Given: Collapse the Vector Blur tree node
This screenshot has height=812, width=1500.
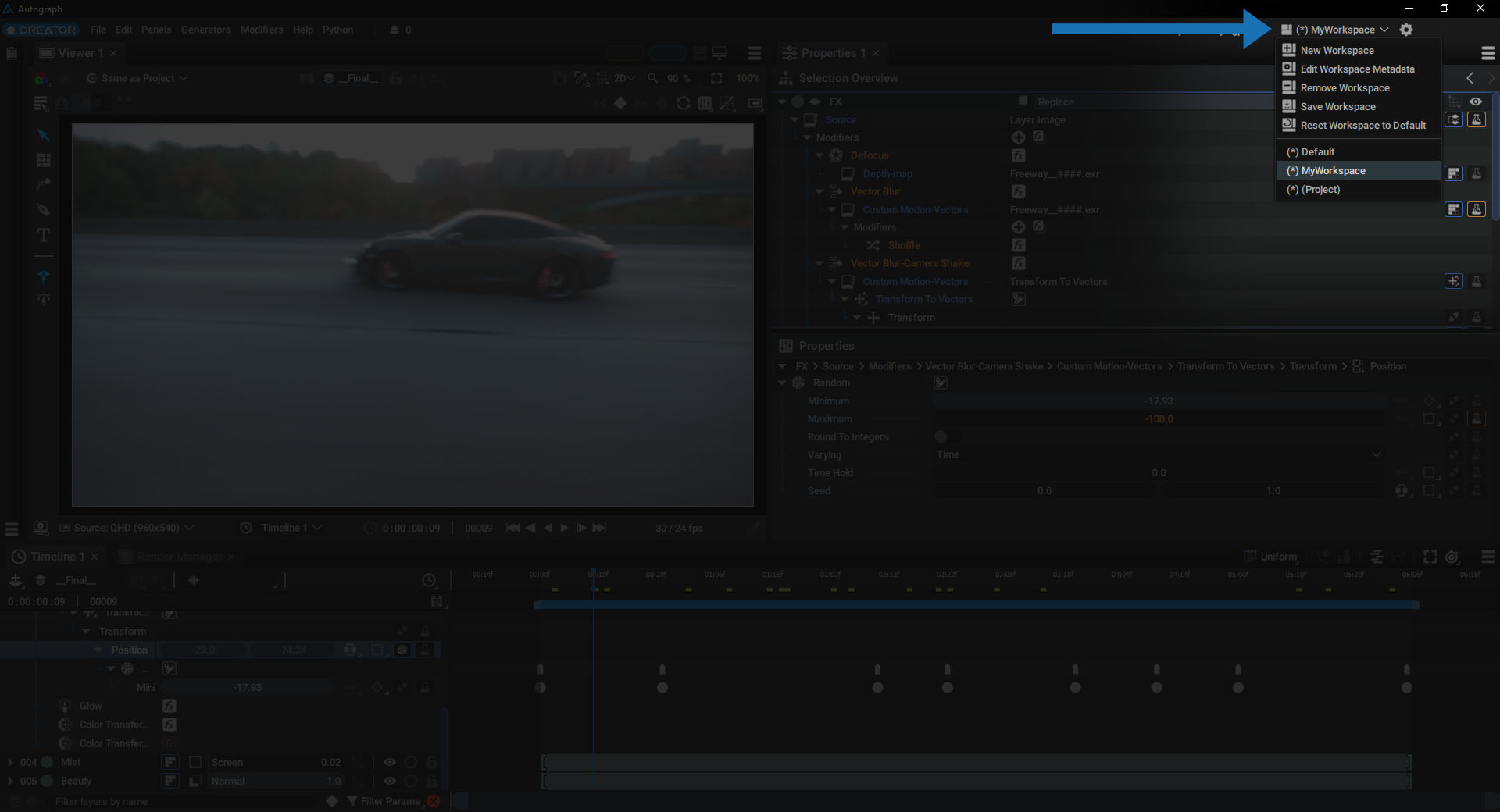Looking at the screenshot, I should (x=820, y=191).
